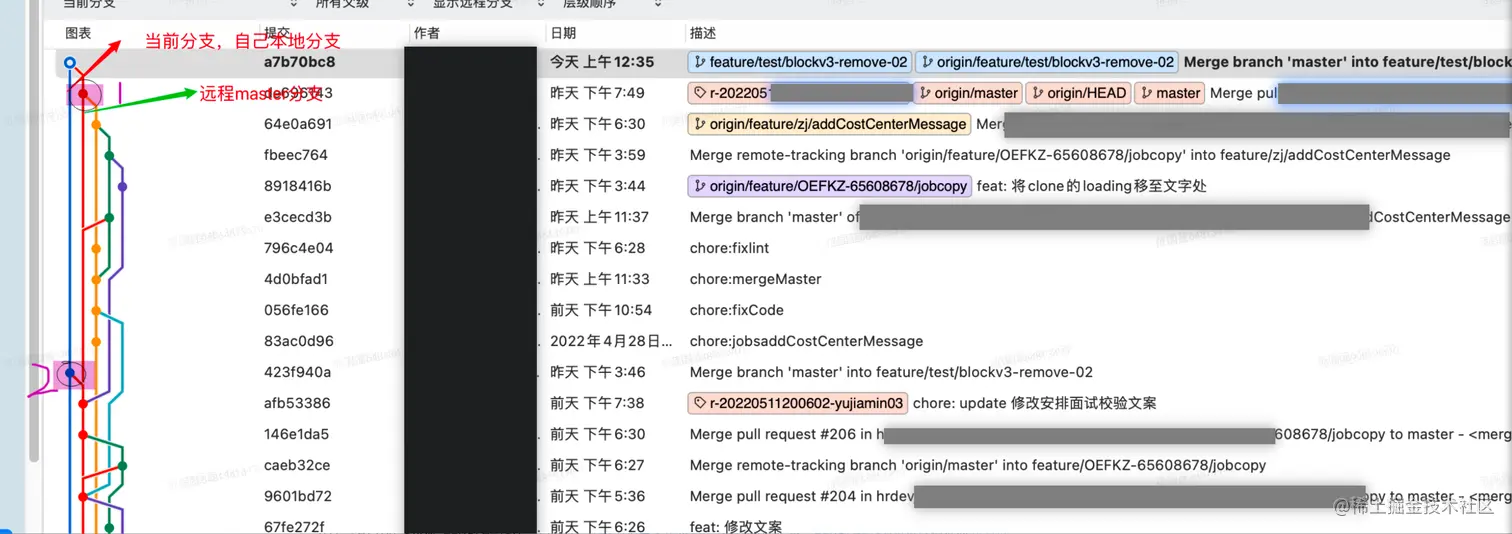This screenshot has width=1512, height=534.
Task: Click the 提交 column header
Action: tap(278, 33)
